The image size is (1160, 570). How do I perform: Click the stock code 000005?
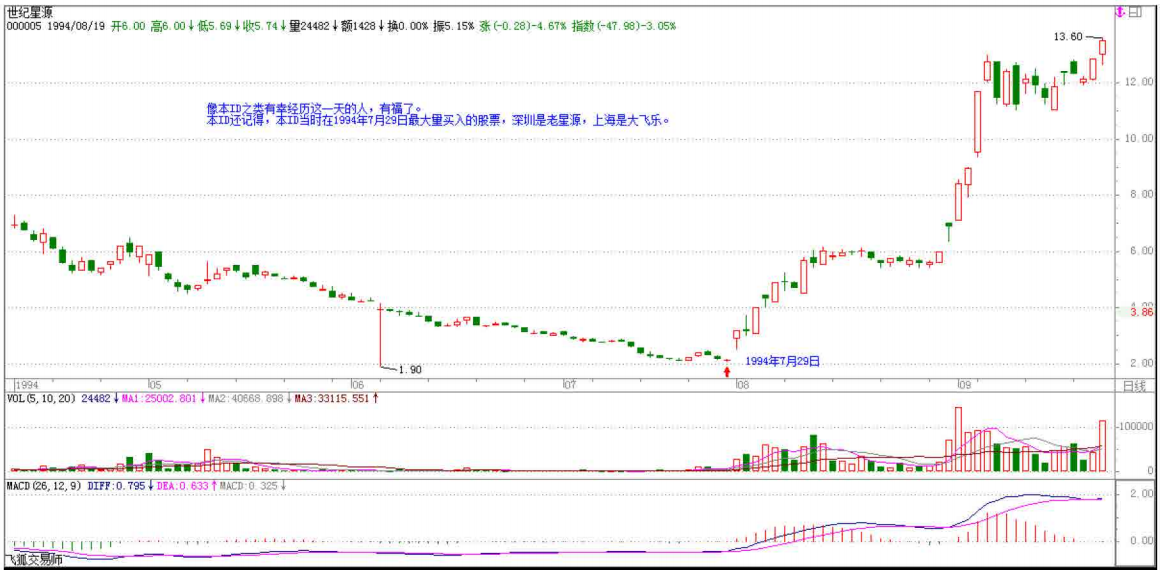(25, 25)
